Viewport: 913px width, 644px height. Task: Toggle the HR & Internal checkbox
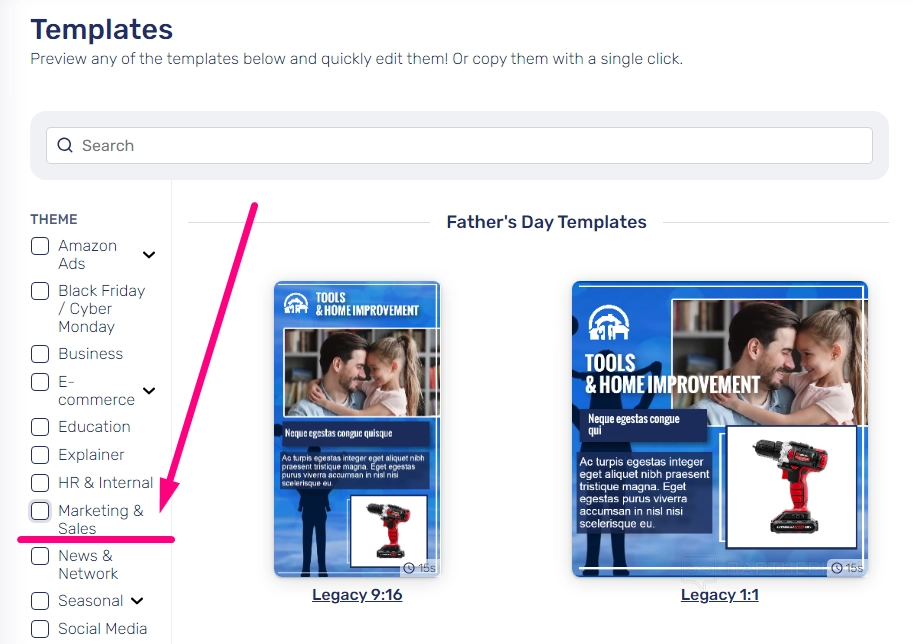pyautogui.click(x=40, y=483)
